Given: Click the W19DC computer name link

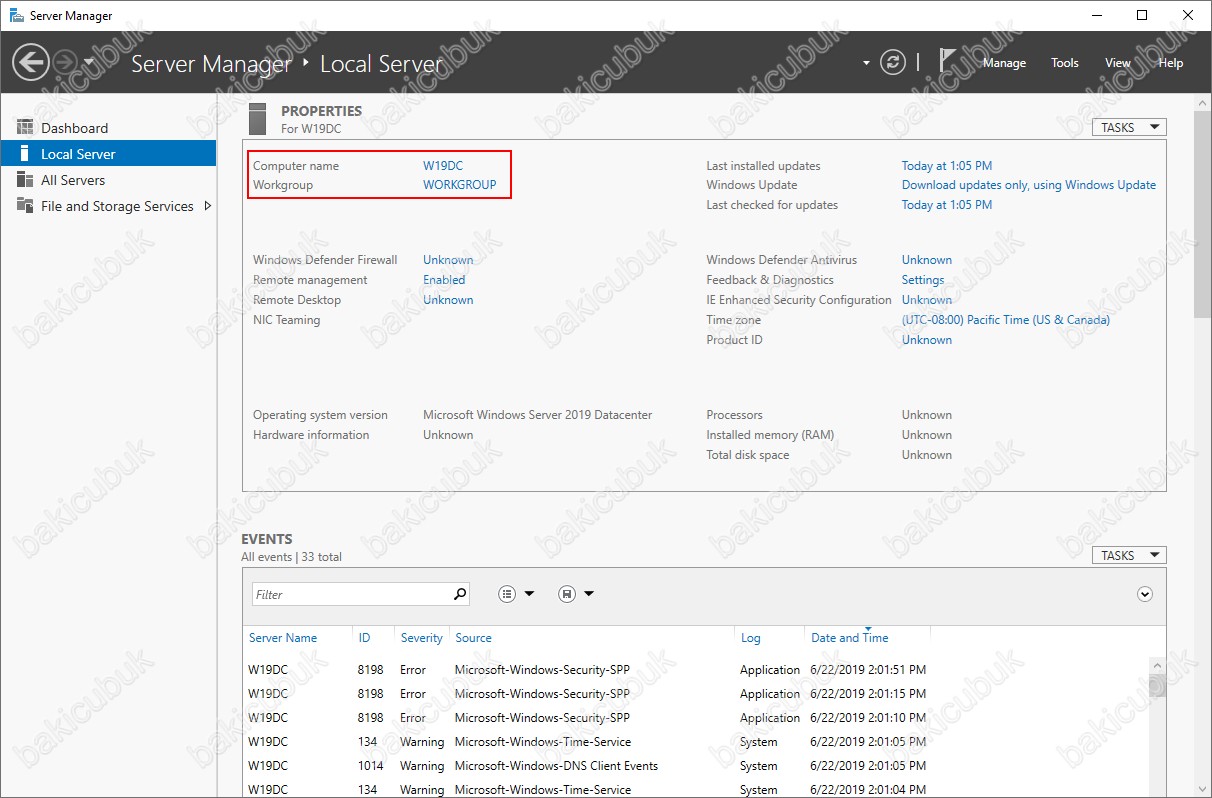Looking at the screenshot, I should [443, 166].
